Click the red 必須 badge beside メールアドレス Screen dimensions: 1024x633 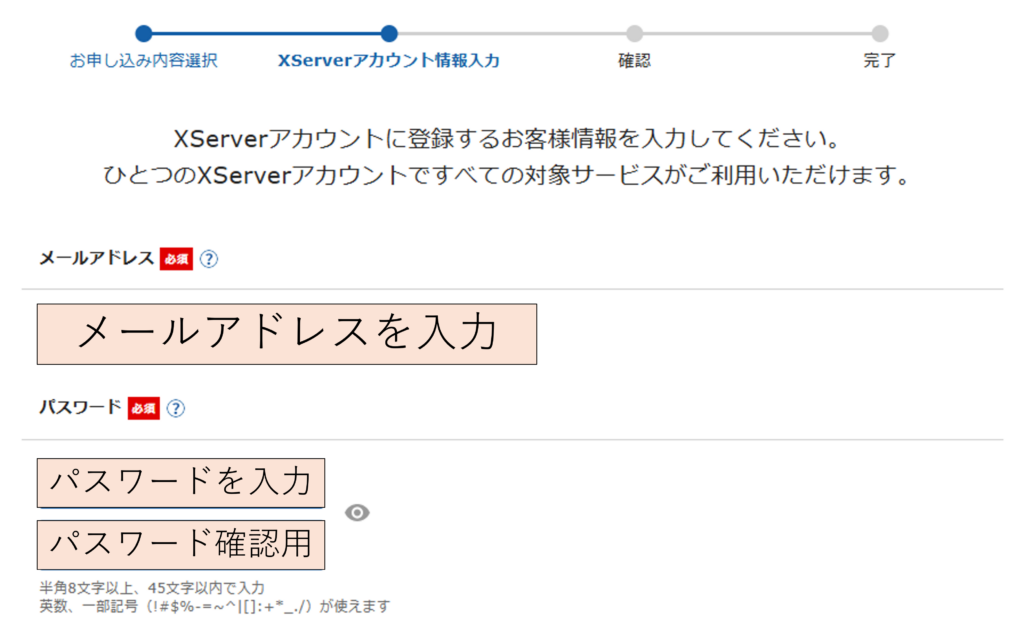pyautogui.click(x=176, y=259)
